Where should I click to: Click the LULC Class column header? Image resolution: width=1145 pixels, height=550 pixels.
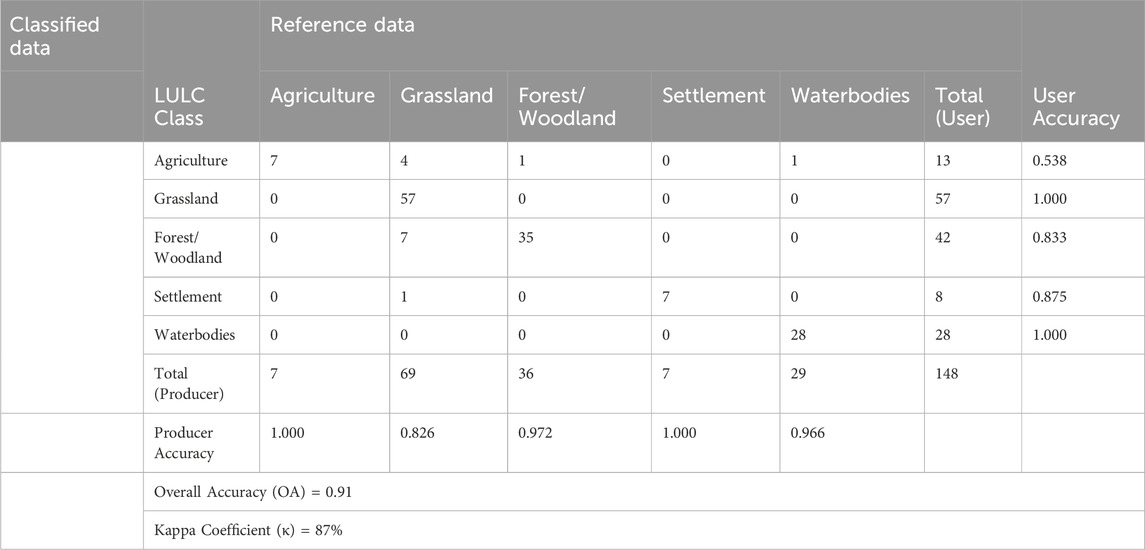tap(201, 107)
